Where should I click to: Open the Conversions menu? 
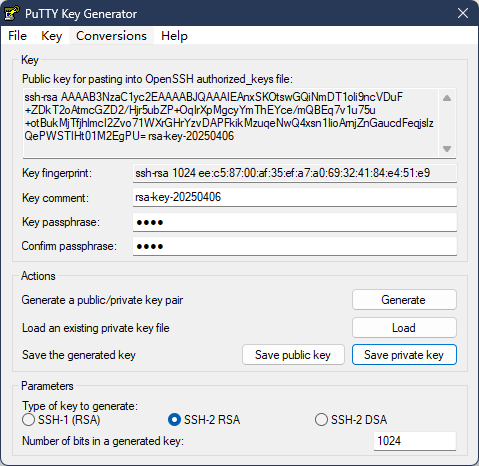[x=111, y=36]
